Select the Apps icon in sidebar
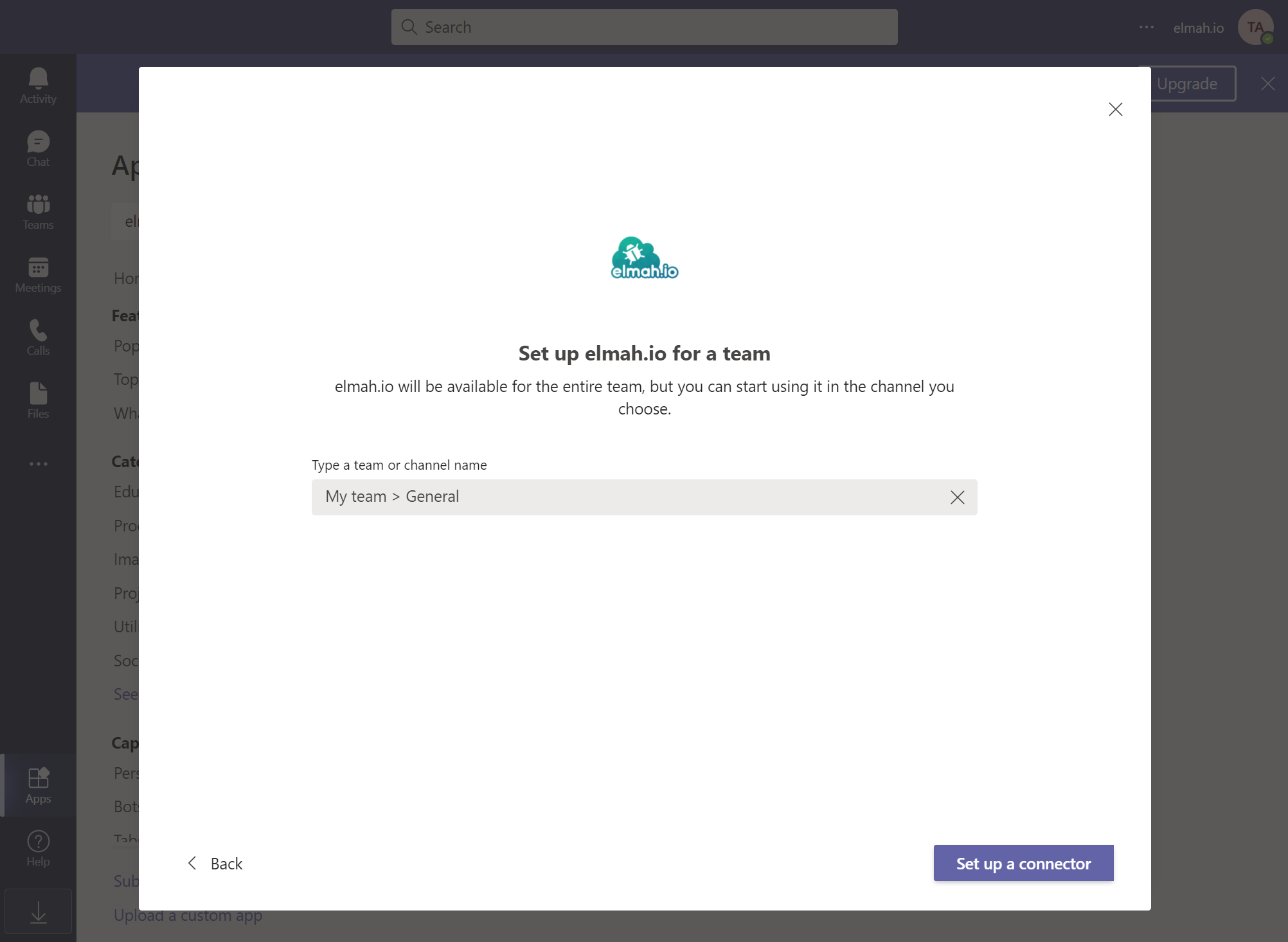The height and width of the screenshot is (942, 1288). (x=38, y=785)
